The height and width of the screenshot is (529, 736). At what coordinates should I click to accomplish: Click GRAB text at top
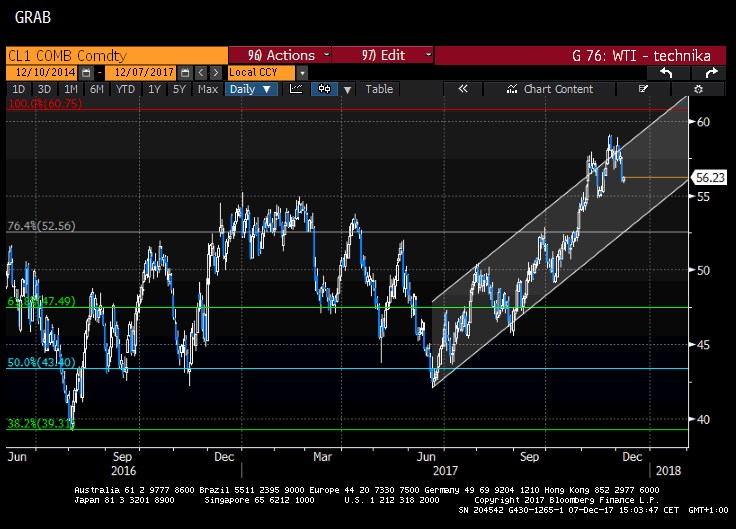[32, 17]
